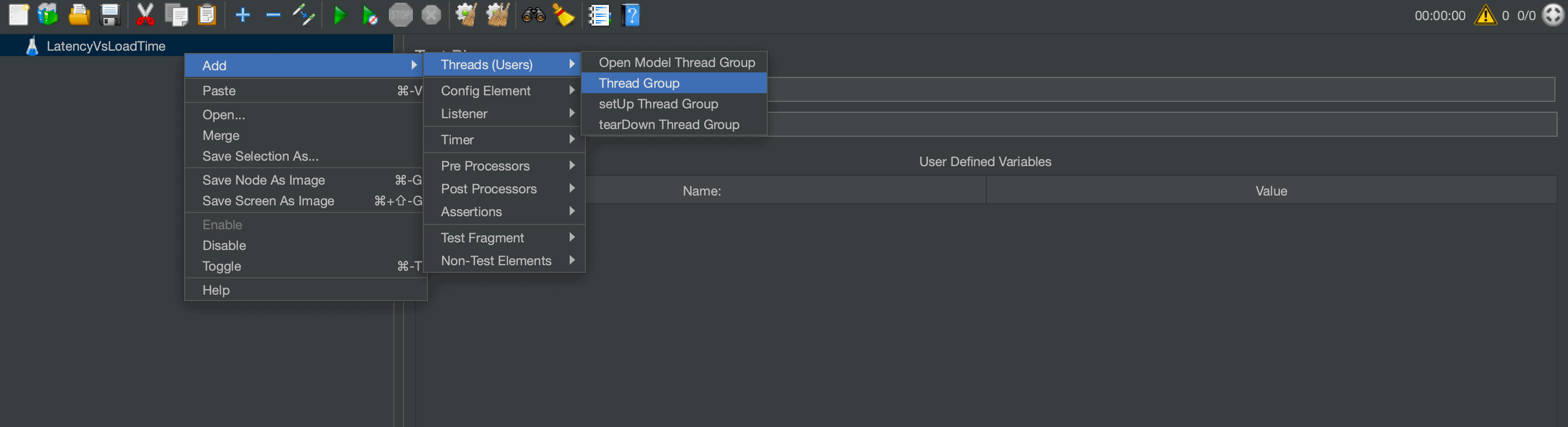Viewport: 1568px width, 427px height.
Task: Click the Start no pauses icon
Action: [x=369, y=15]
